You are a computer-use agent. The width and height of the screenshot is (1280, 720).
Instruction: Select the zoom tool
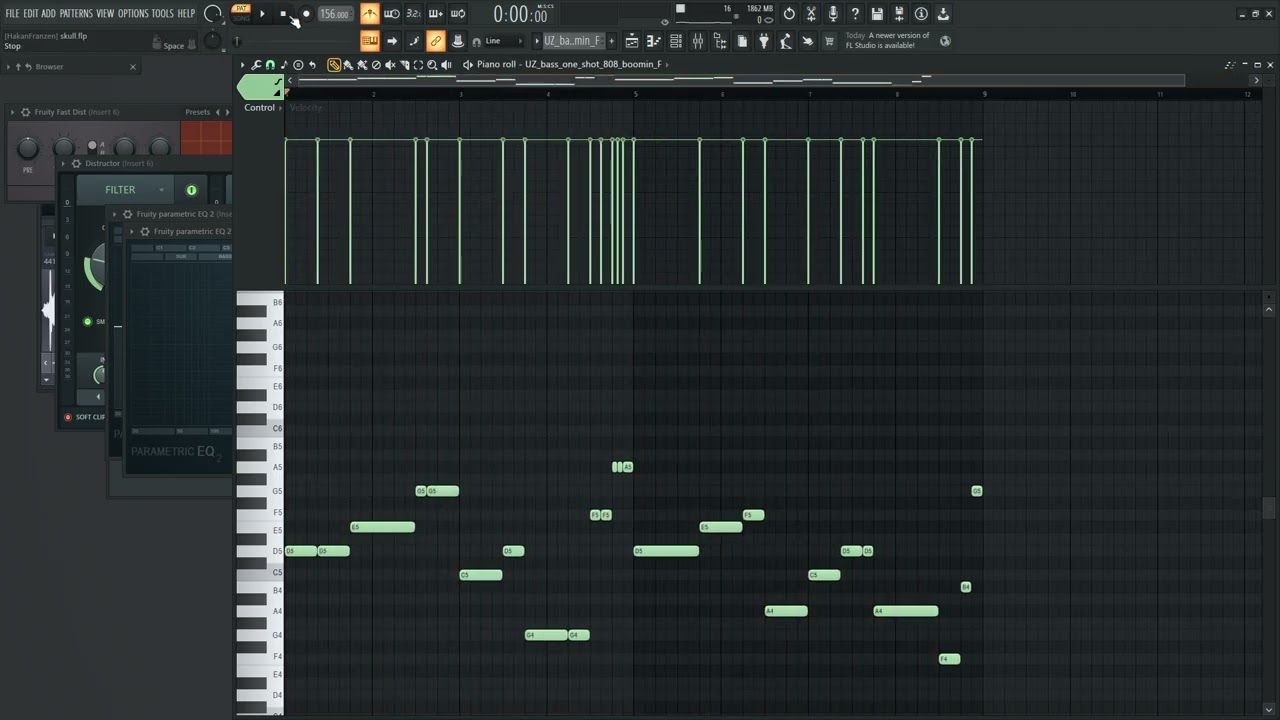(x=432, y=65)
